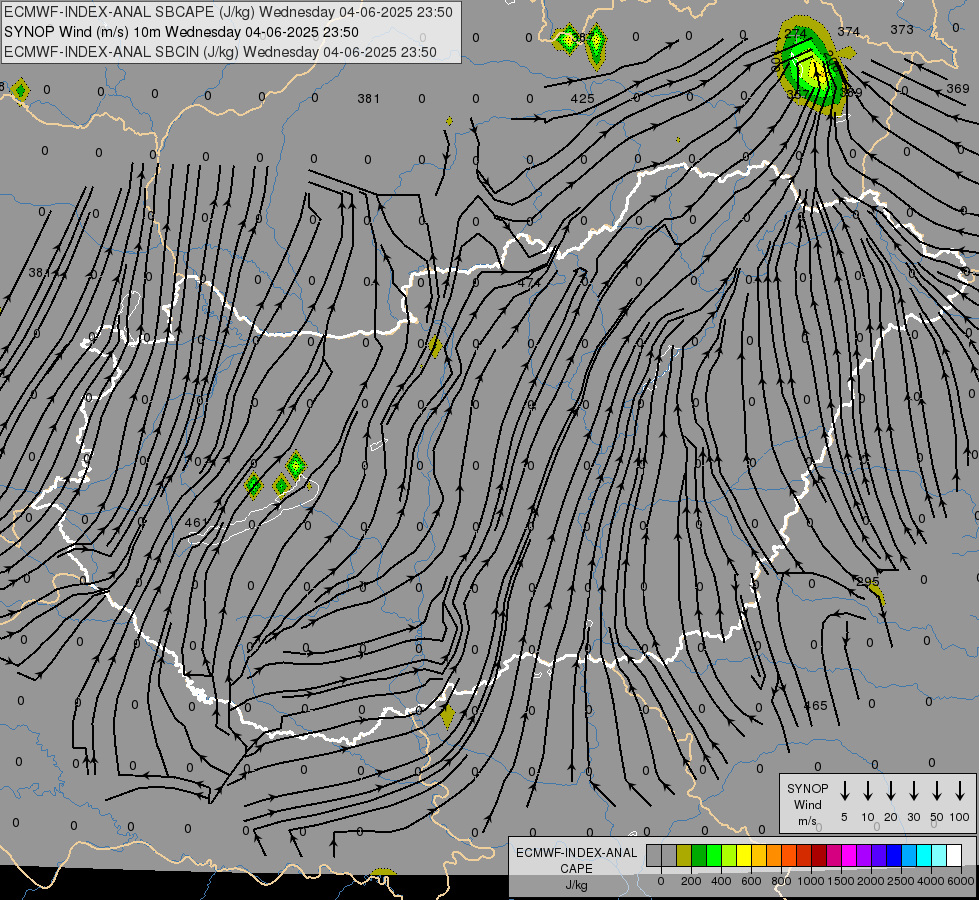979x900 pixels.
Task: Click the '4000' tick label on CAPE scale
Action: tap(931, 881)
